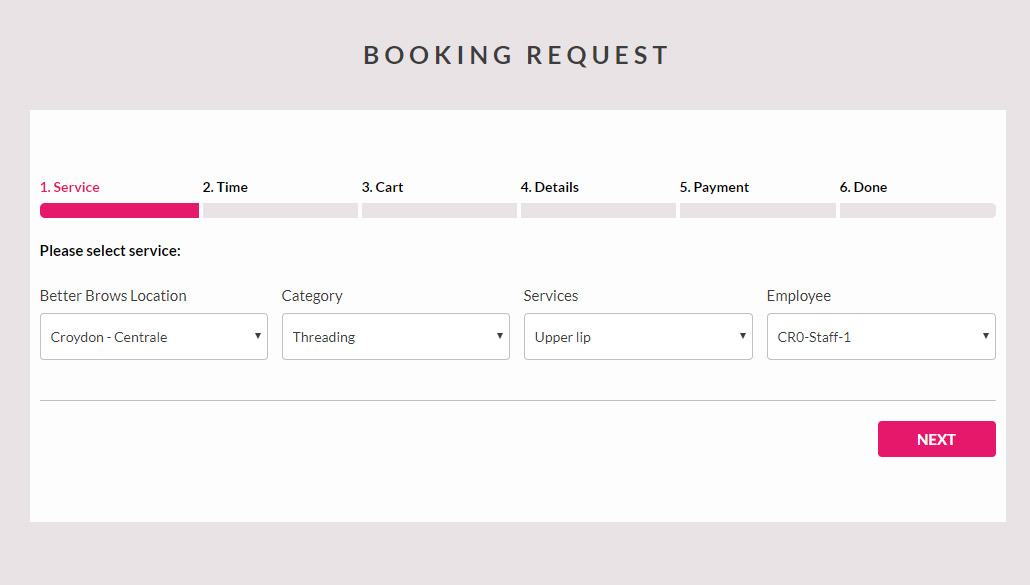This screenshot has width=1030, height=585.
Task: Select the 5. Payment step label
Action: click(714, 187)
